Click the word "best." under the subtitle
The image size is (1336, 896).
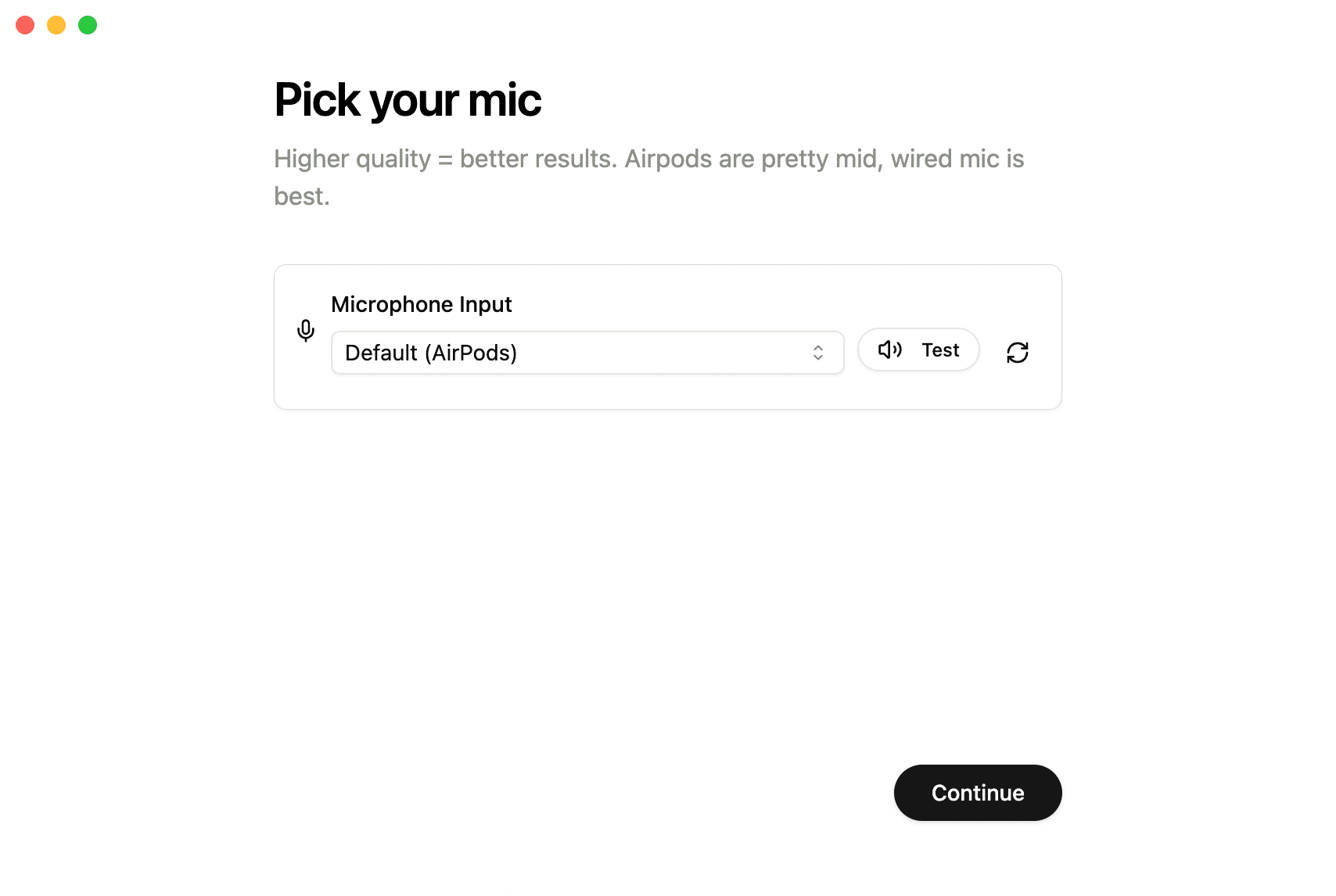(x=301, y=196)
